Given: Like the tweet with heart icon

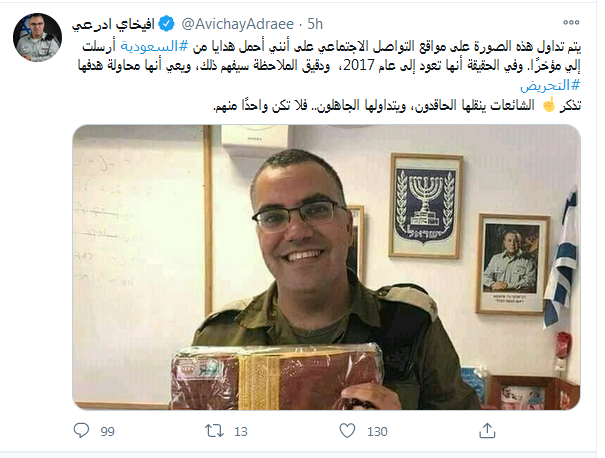Looking at the screenshot, I should coord(347,431).
